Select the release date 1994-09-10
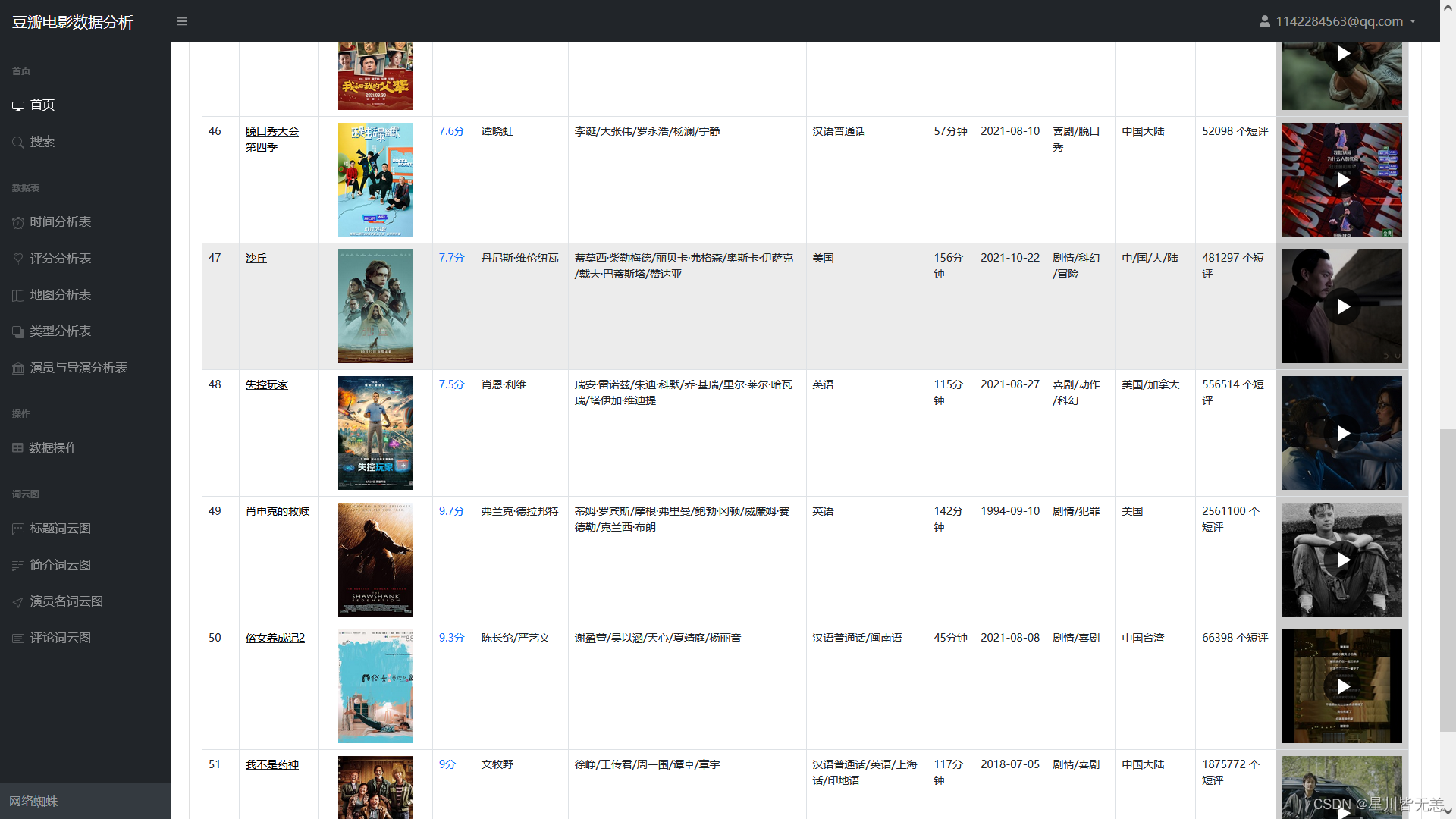The width and height of the screenshot is (1456, 819). click(1010, 511)
